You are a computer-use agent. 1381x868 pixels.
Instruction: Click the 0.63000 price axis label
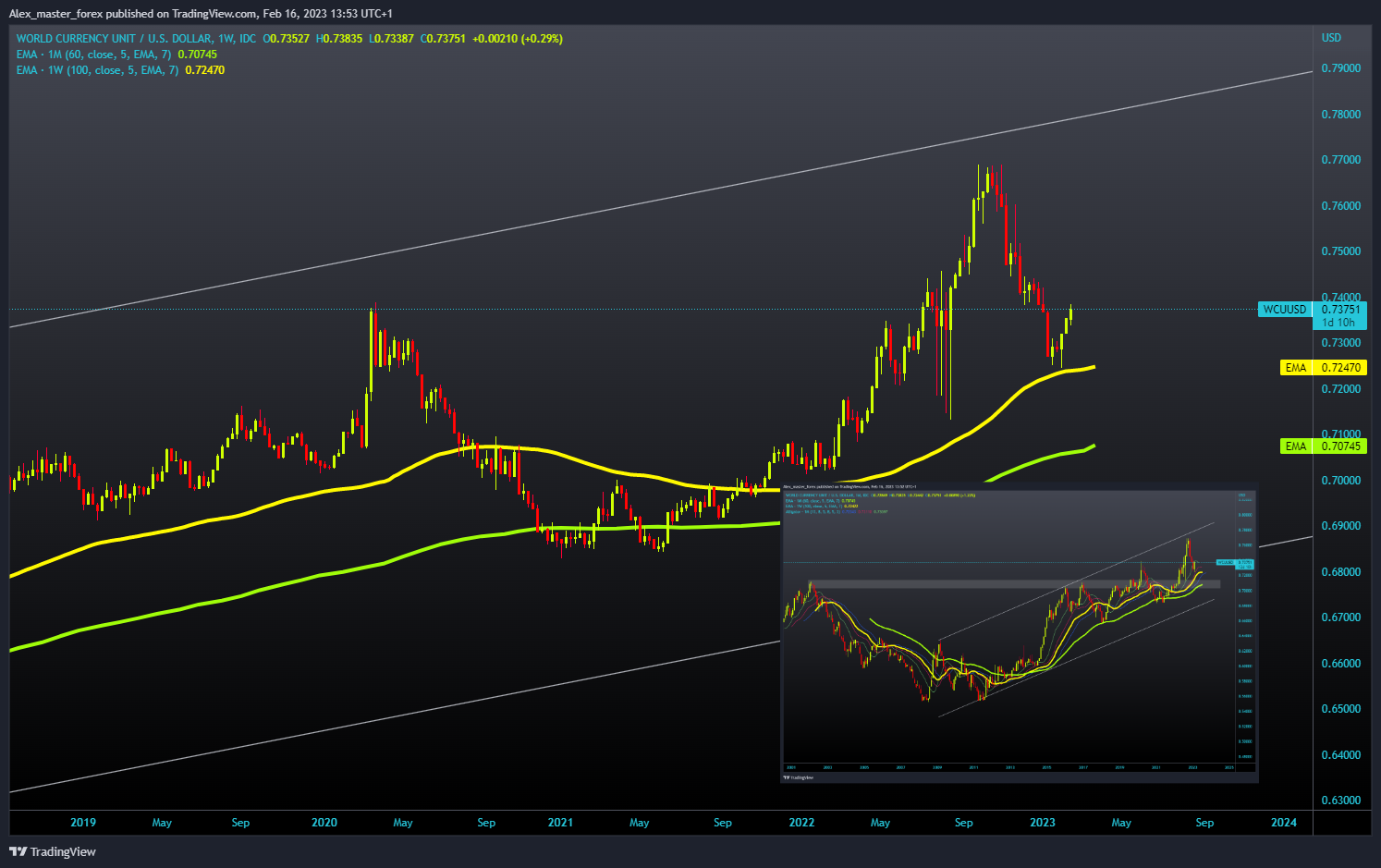coord(1340,801)
